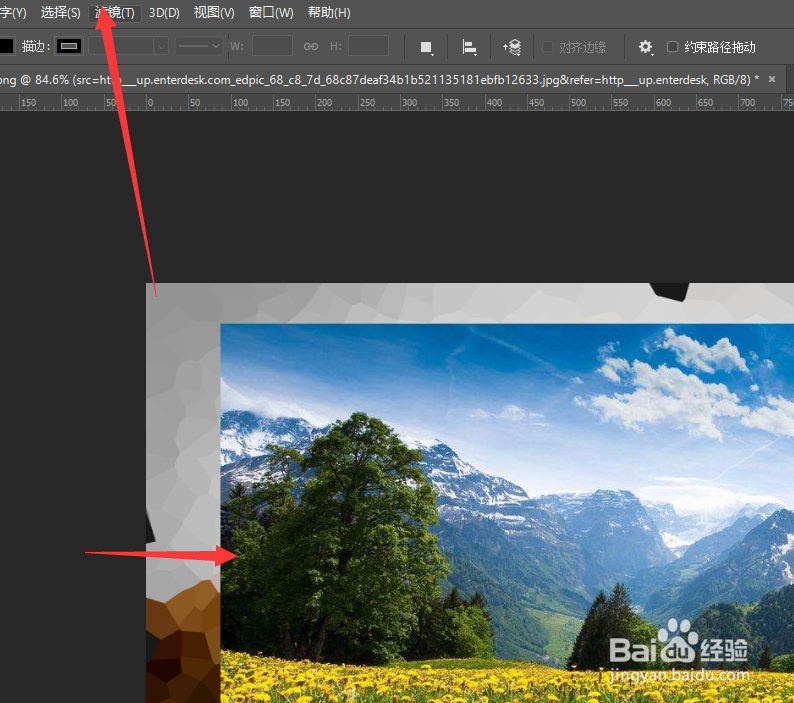Toggle the 对齐边缘 checkbox
Image resolution: width=794 pixels, height=703 pixels.
[547, 47]
